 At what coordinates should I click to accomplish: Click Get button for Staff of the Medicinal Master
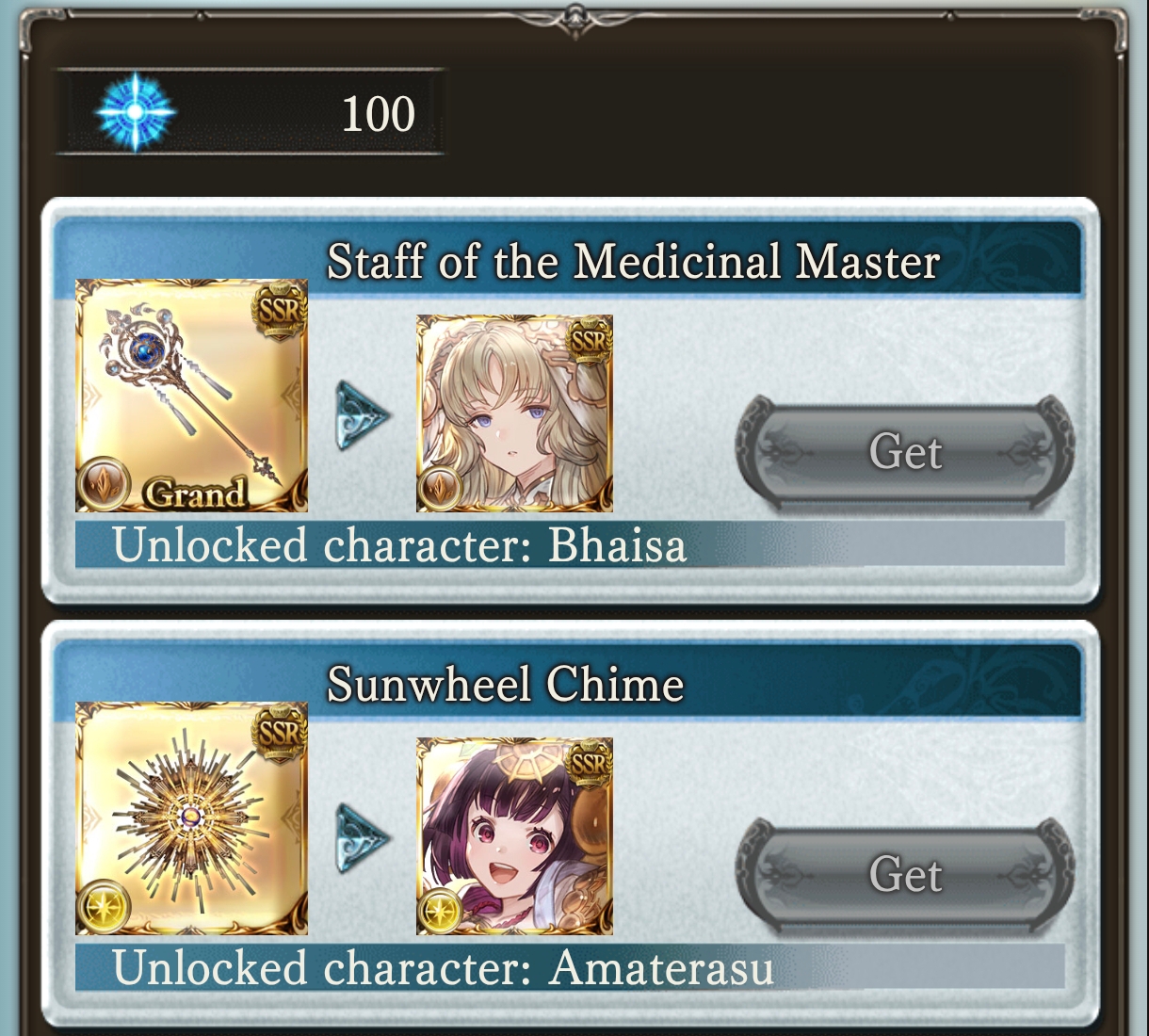coord(905,452)
